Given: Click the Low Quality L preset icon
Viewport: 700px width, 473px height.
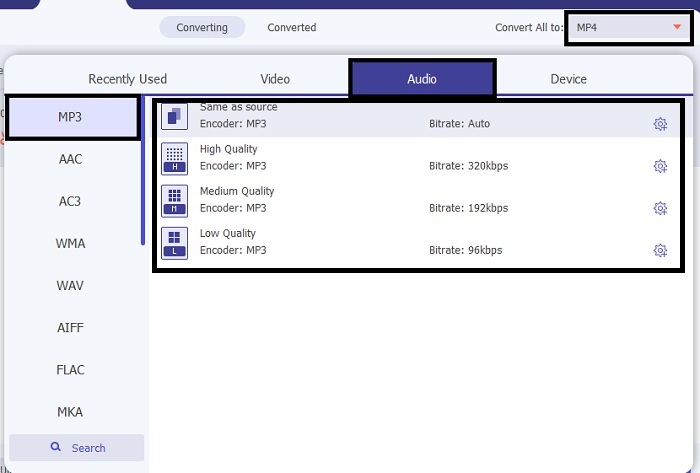Looking at the screenshot, I should point(175,243).
